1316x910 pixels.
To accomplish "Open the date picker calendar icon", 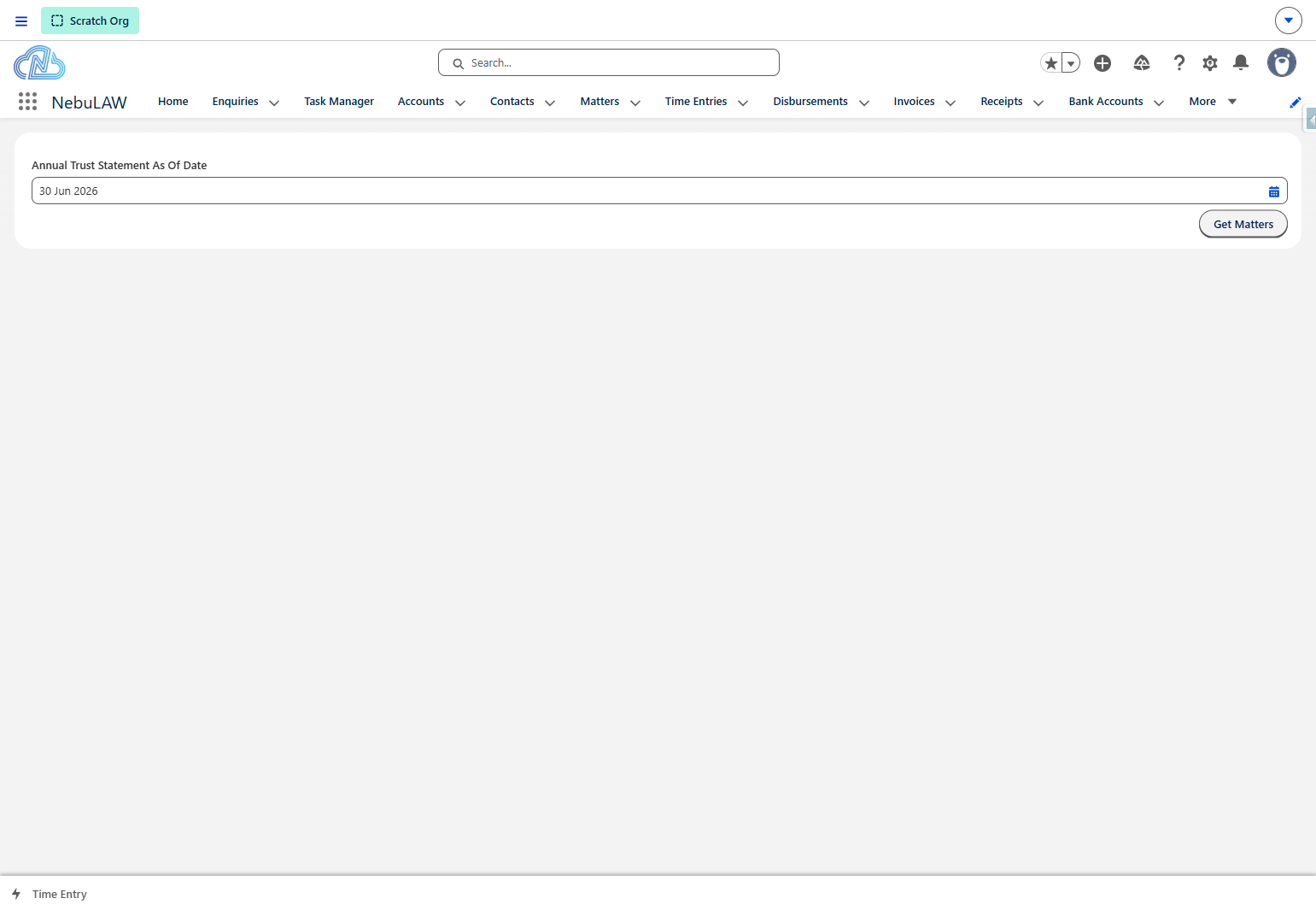I will 1274,191.
